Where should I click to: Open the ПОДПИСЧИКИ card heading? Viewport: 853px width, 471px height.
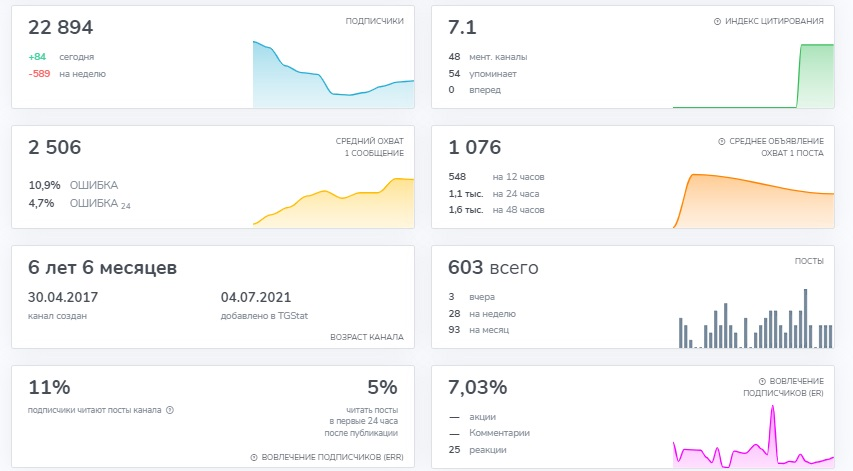tap(374, 21)
